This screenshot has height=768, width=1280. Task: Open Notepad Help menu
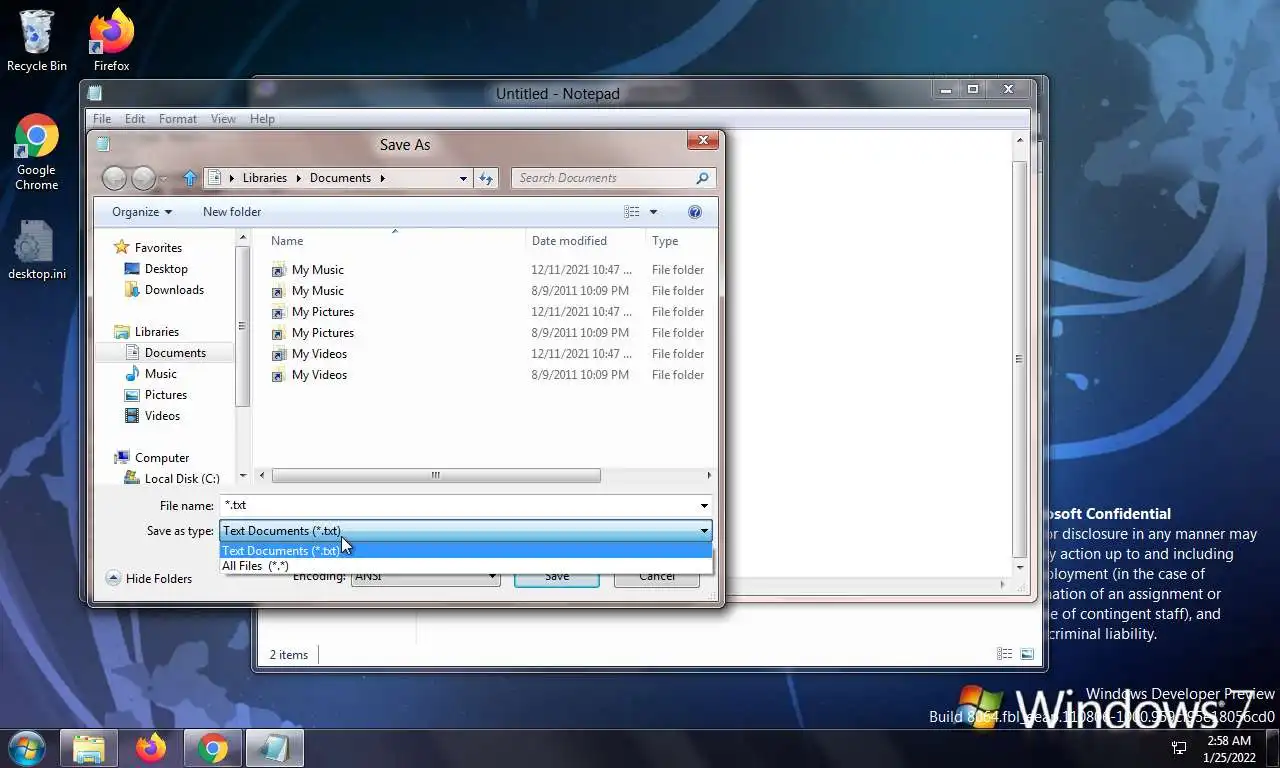[262, 119]
